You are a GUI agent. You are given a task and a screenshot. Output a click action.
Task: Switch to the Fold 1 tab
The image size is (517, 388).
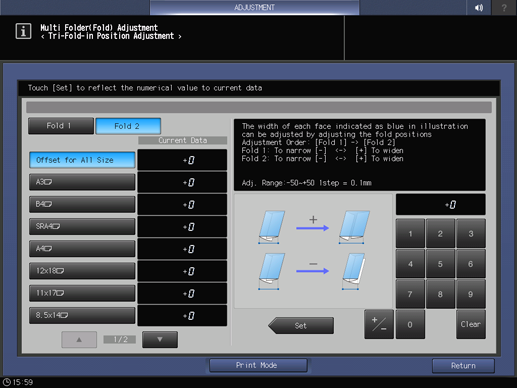click(61, 126)
